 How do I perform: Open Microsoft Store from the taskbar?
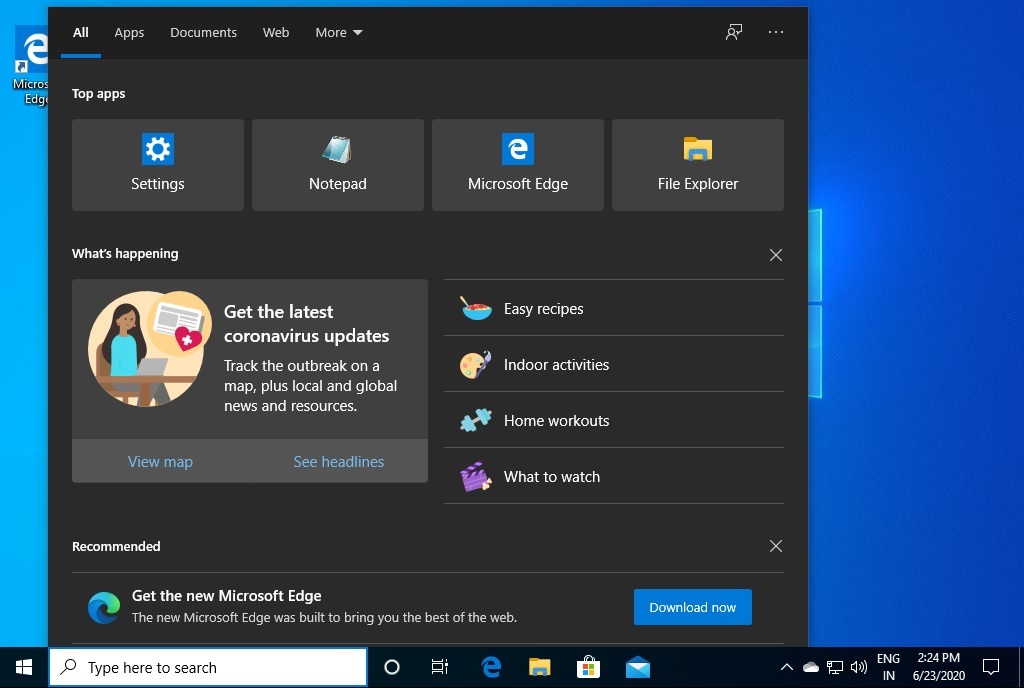588,667
